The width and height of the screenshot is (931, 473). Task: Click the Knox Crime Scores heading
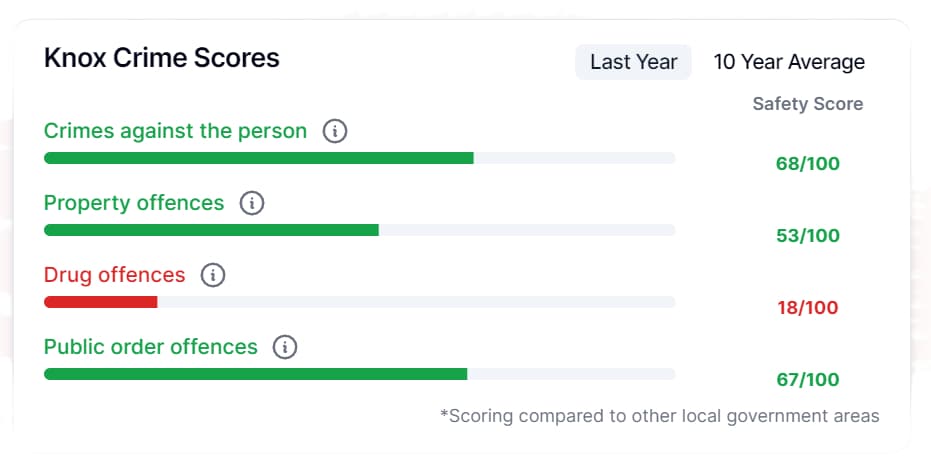[162, 58]
